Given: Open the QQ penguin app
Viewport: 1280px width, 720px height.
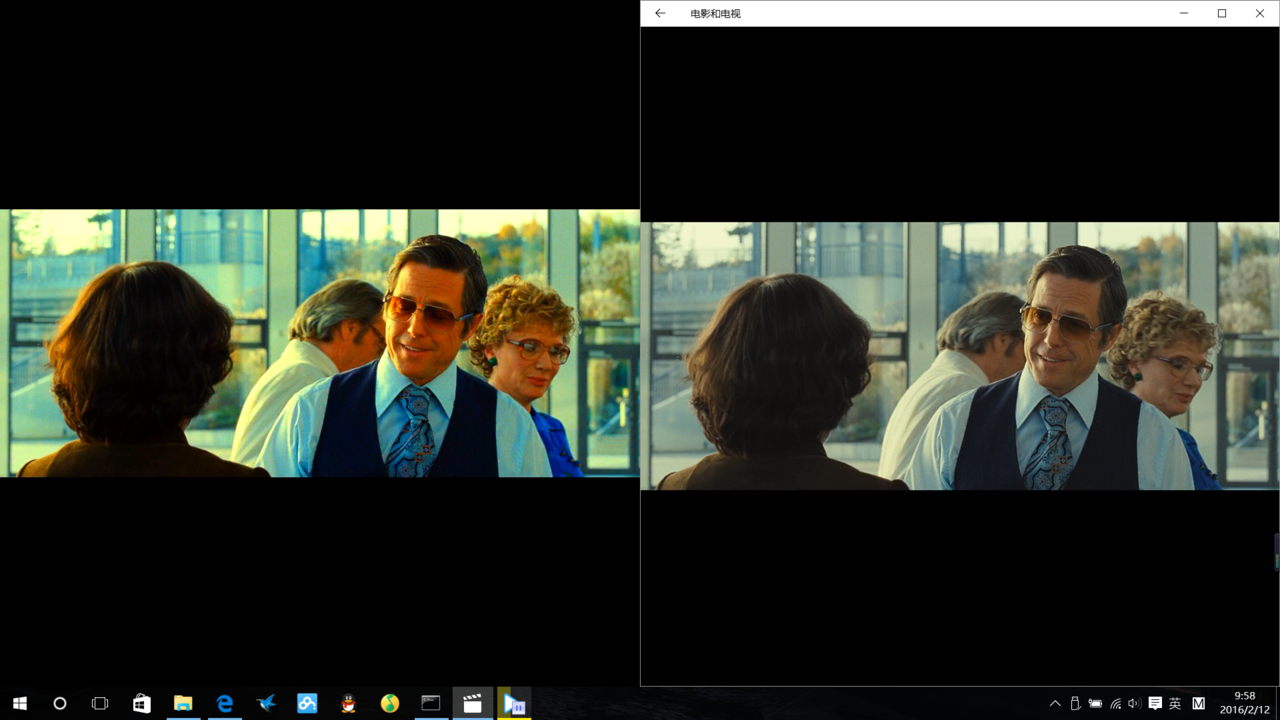Looking at the screenshot, I should click(x=348, y=703).
